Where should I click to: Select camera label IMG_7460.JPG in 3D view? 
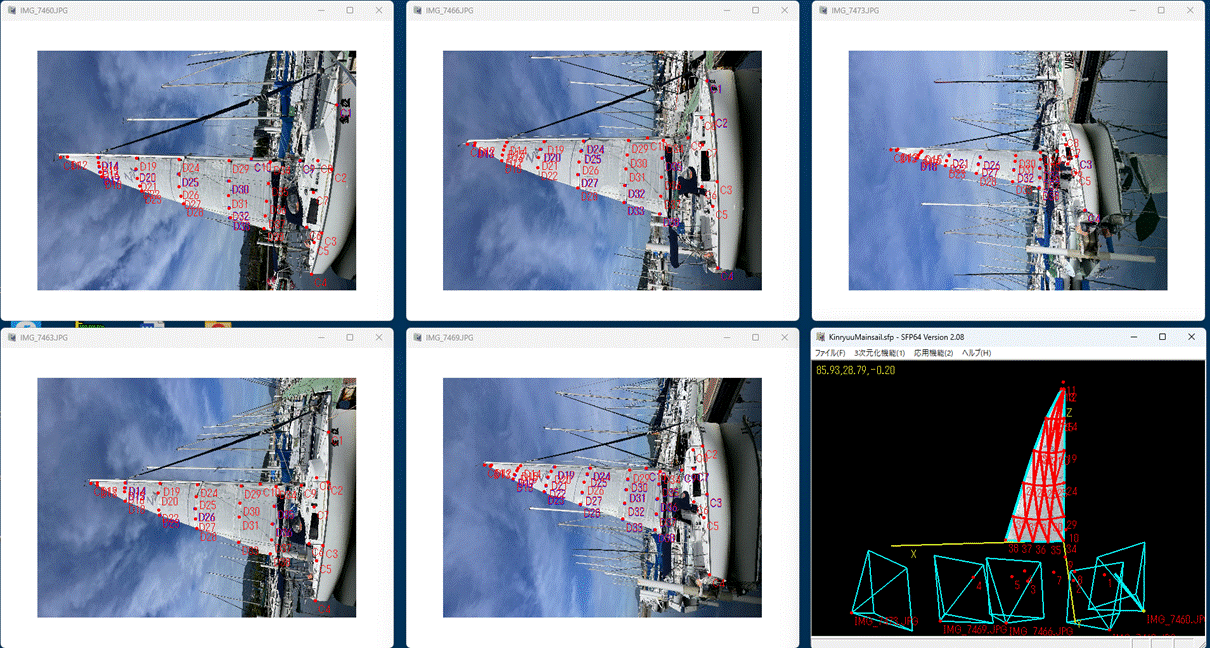click(1177, 620)
